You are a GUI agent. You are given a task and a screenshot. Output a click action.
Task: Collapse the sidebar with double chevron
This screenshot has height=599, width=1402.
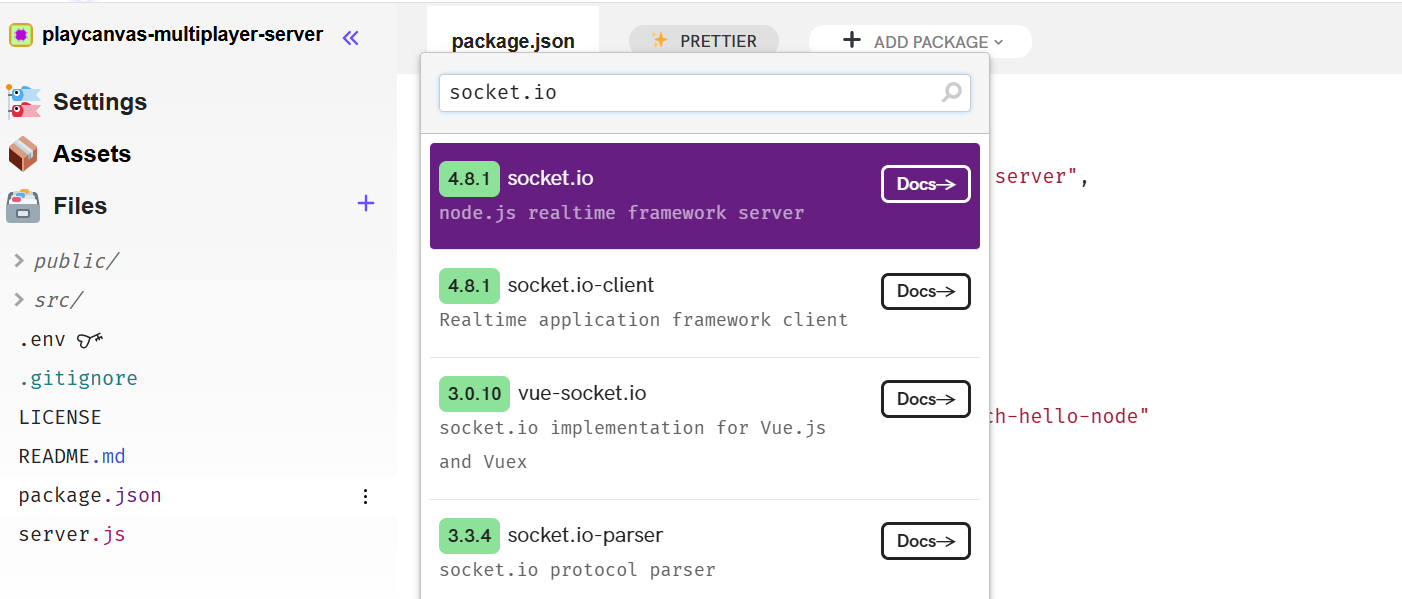pyautogui.click(x=350, y=38)
